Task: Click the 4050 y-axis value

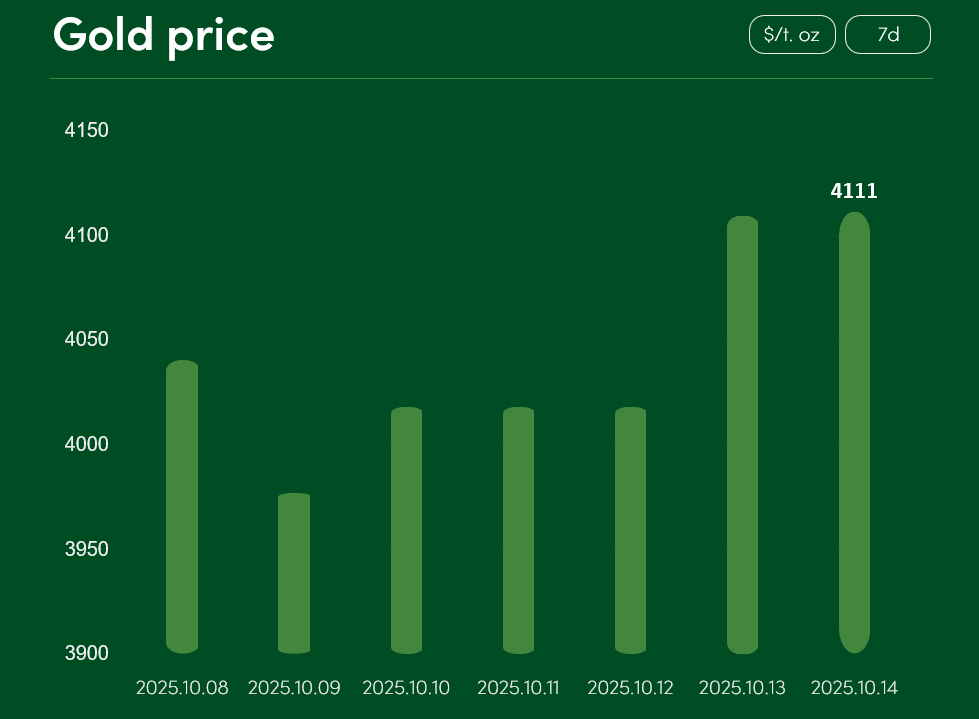Action: [86, 340]
